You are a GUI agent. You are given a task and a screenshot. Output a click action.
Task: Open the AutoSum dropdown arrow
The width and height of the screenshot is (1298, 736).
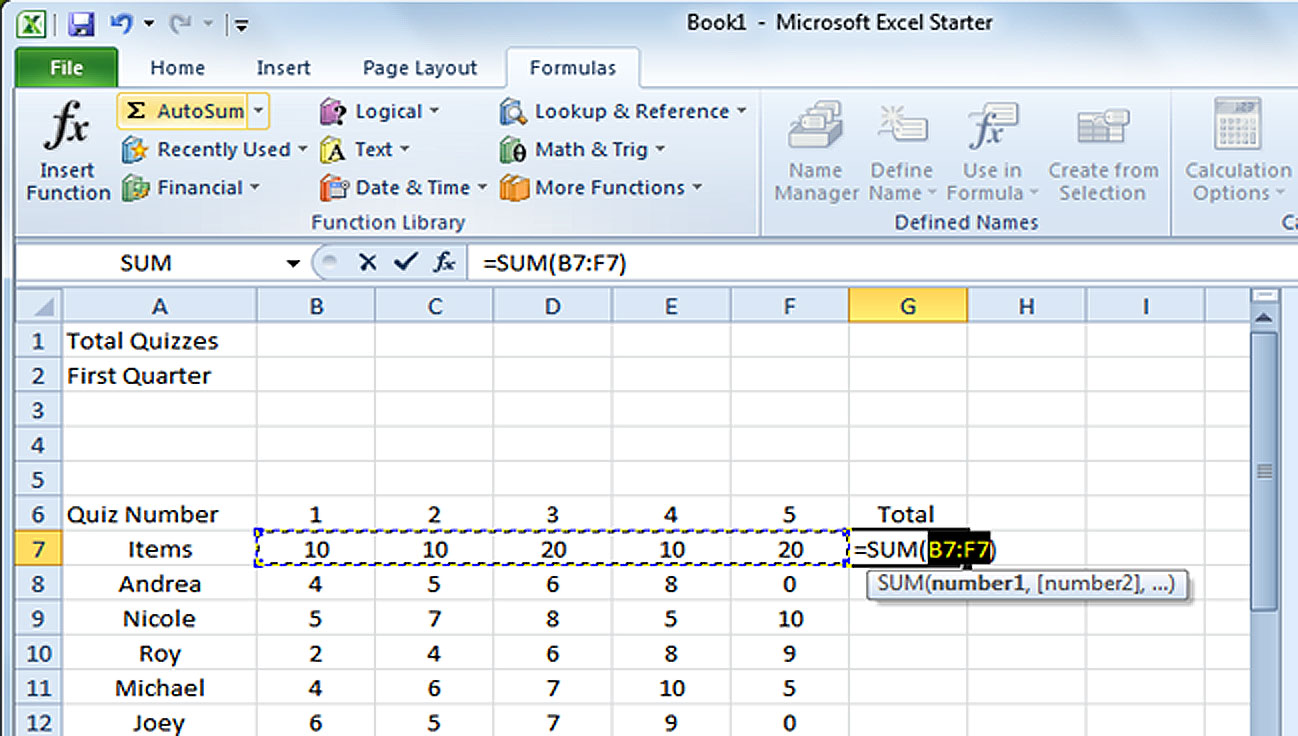point(258,111)
